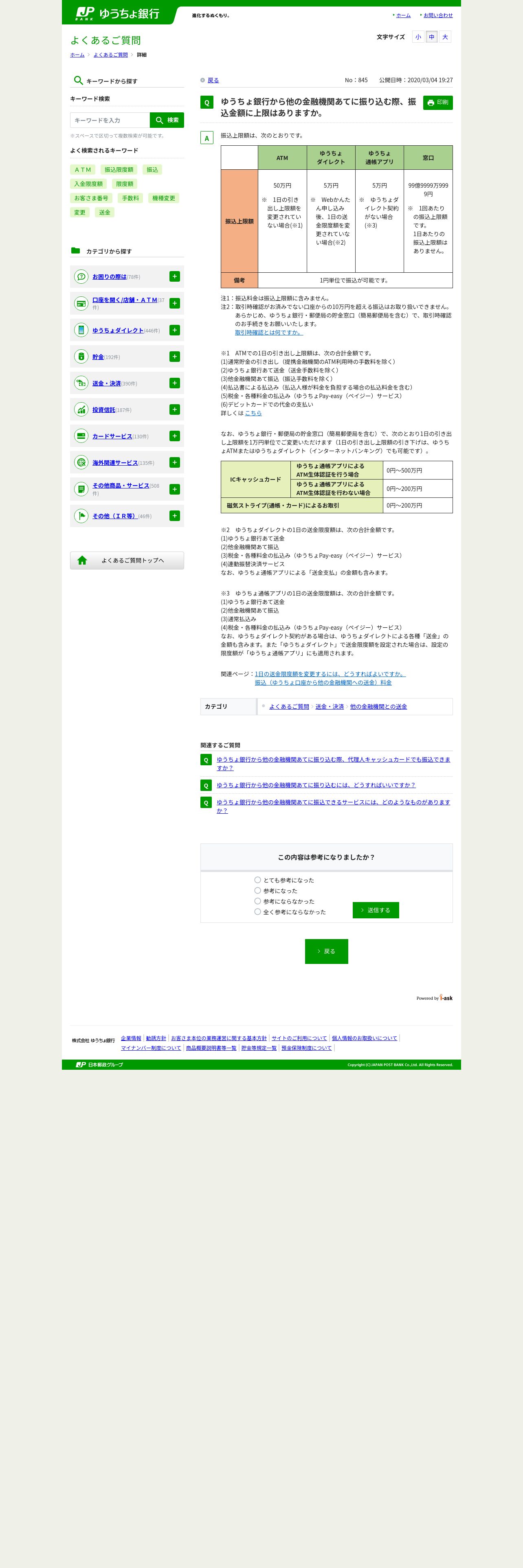Submit feedback with 送信する button

coord(376,910)
